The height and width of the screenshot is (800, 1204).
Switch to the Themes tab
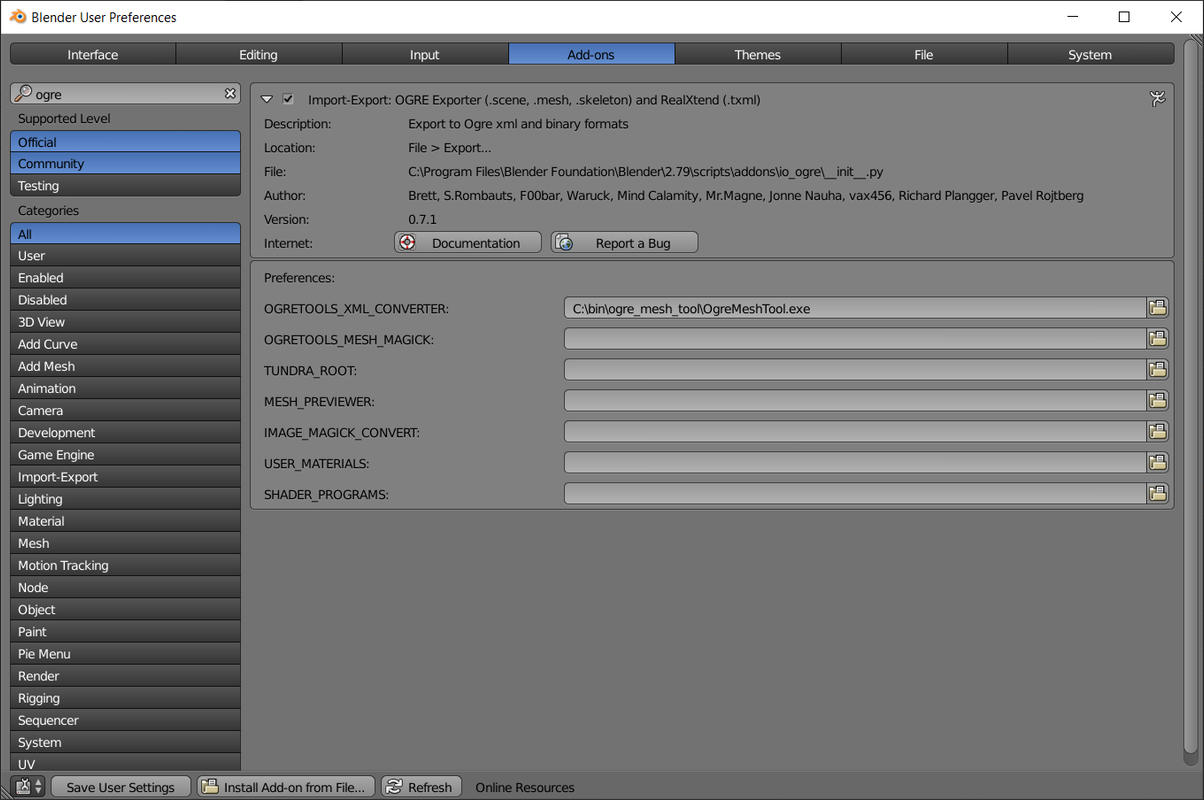758,54
